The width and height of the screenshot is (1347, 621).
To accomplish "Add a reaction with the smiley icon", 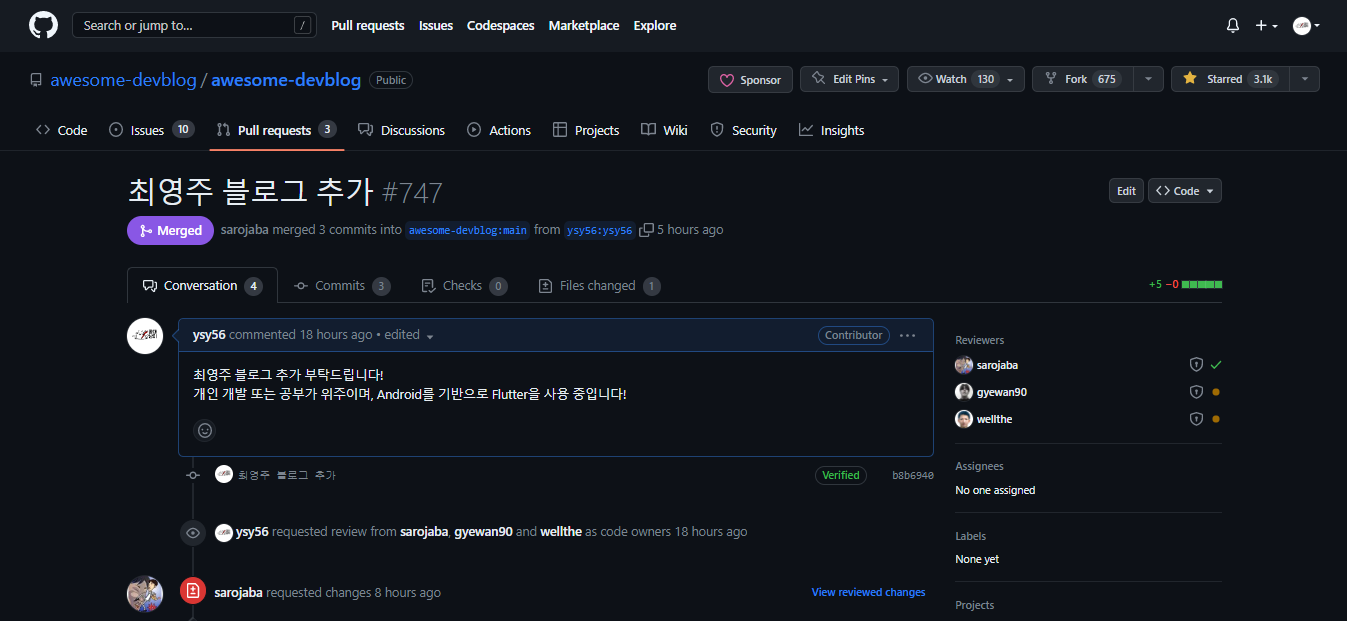I will pyautogui.click(x=205, y=430).
